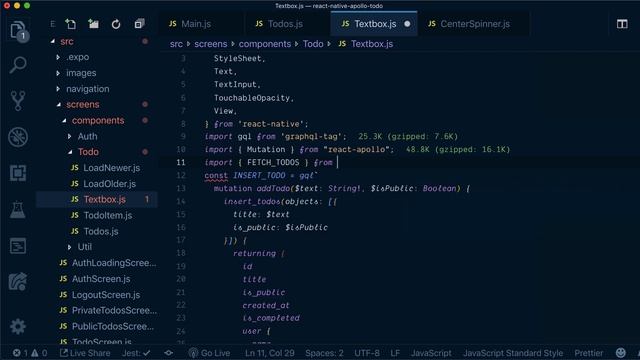Click Ln 11, Col 29 cursor position
640x360 pixels.
click(269, 353)
